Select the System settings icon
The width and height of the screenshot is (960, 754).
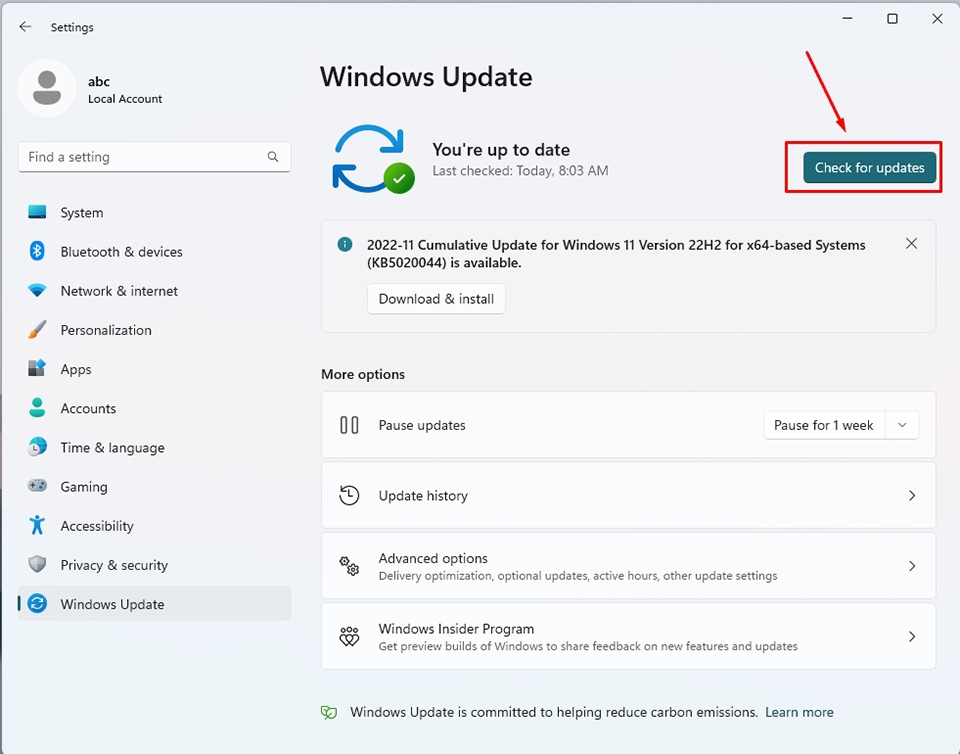38,212
